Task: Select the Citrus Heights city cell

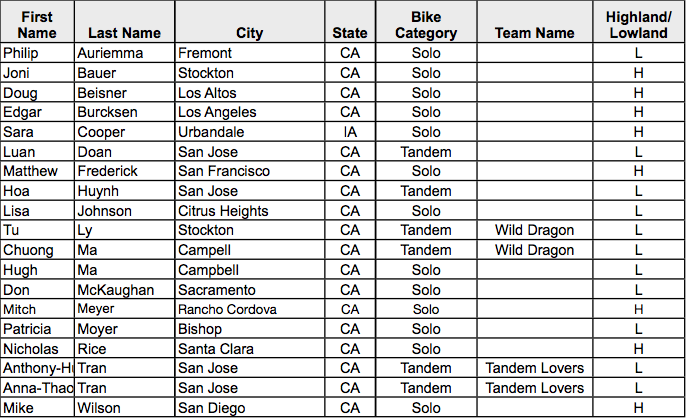Action: click(x=249, y=211)
